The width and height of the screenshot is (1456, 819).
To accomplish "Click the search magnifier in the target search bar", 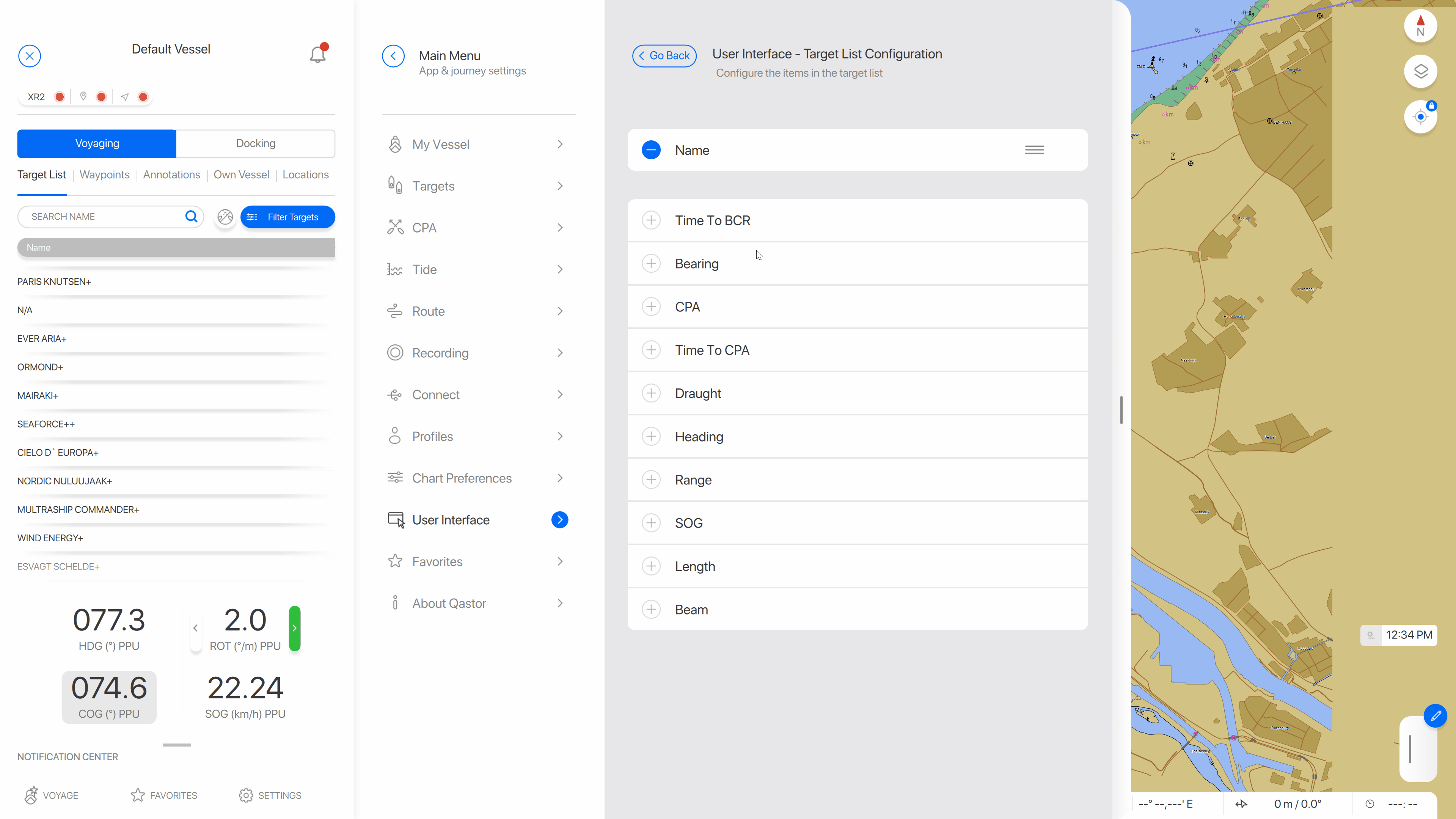I will (x=191, y=217).
